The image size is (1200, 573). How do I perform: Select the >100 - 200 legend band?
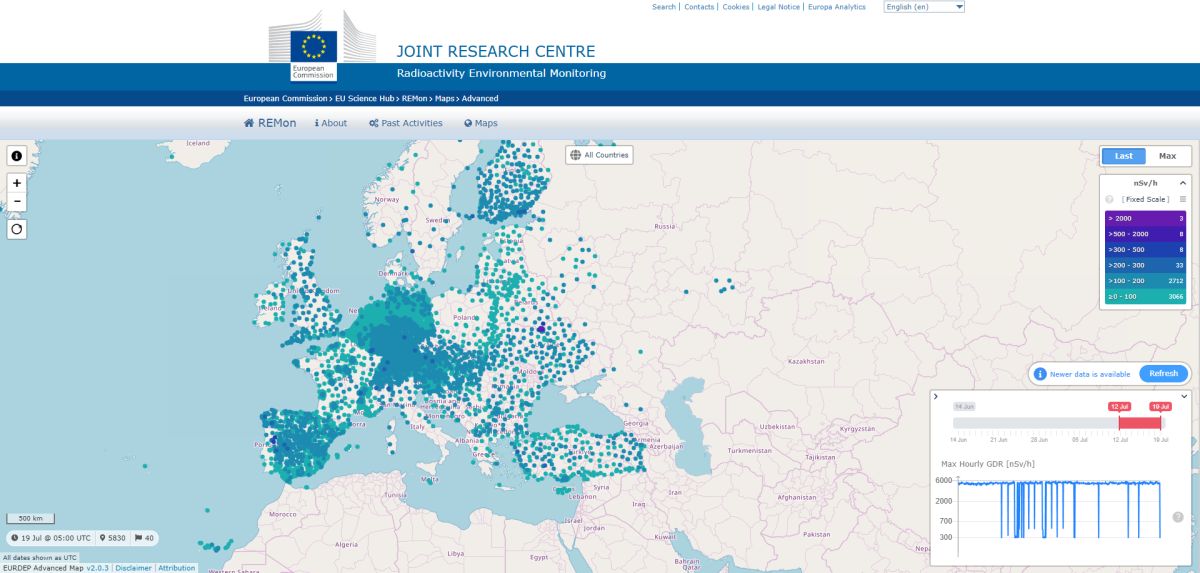coord(1145,281)
